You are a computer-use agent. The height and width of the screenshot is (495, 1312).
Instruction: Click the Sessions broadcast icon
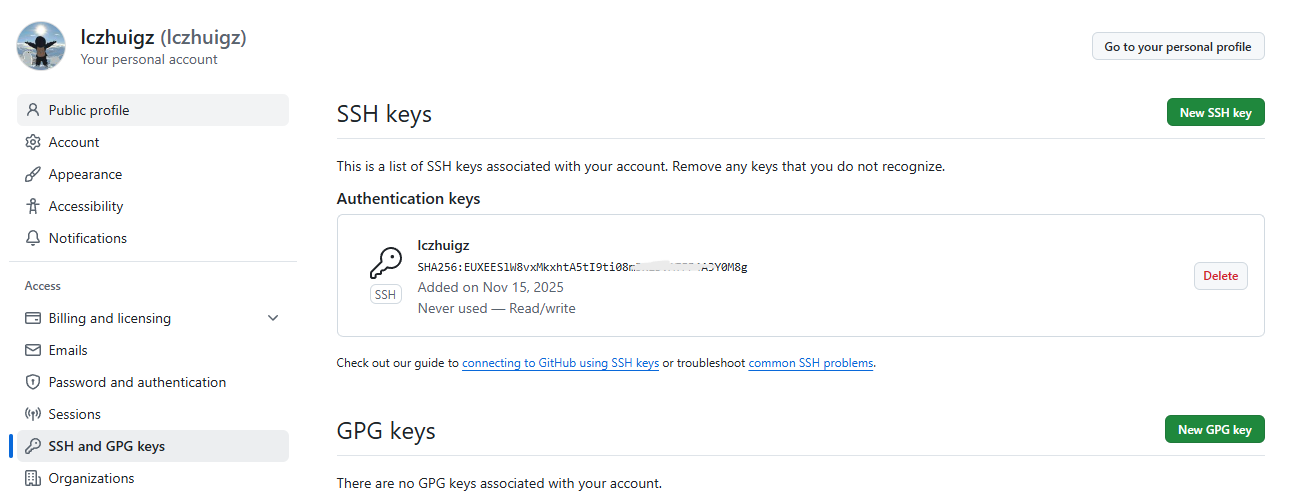tap(33, 414)
